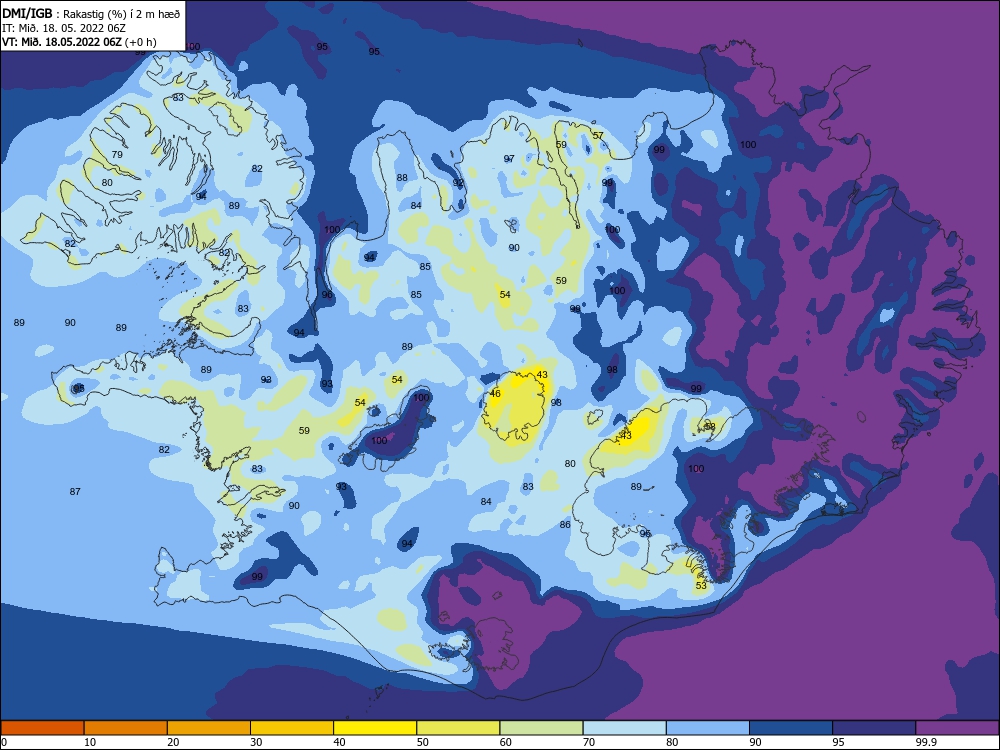Click the 20–30 amber legend swatch
1000x750 pixels.
209,728
